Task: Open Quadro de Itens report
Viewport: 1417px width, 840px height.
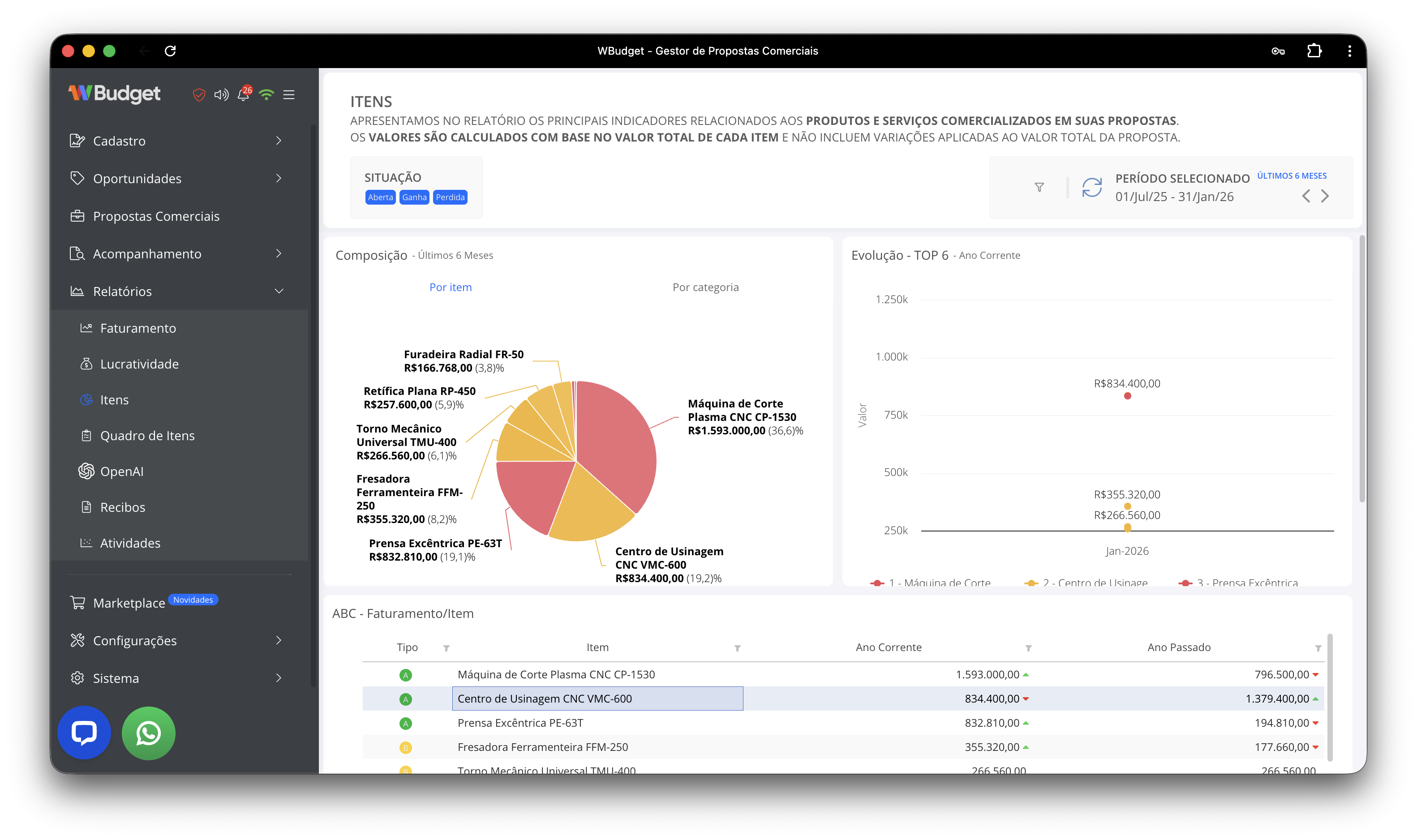Action: (x=147, y=436)
